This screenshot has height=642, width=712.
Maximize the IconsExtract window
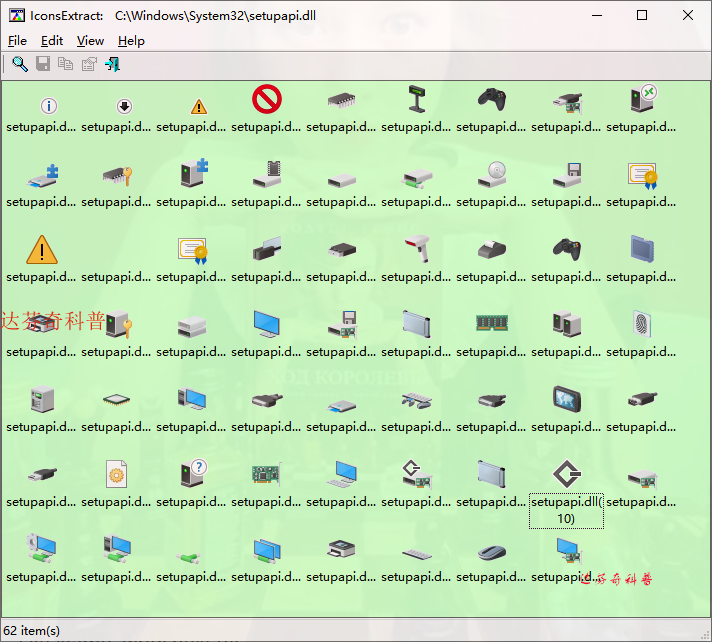(x=642, y=15)
